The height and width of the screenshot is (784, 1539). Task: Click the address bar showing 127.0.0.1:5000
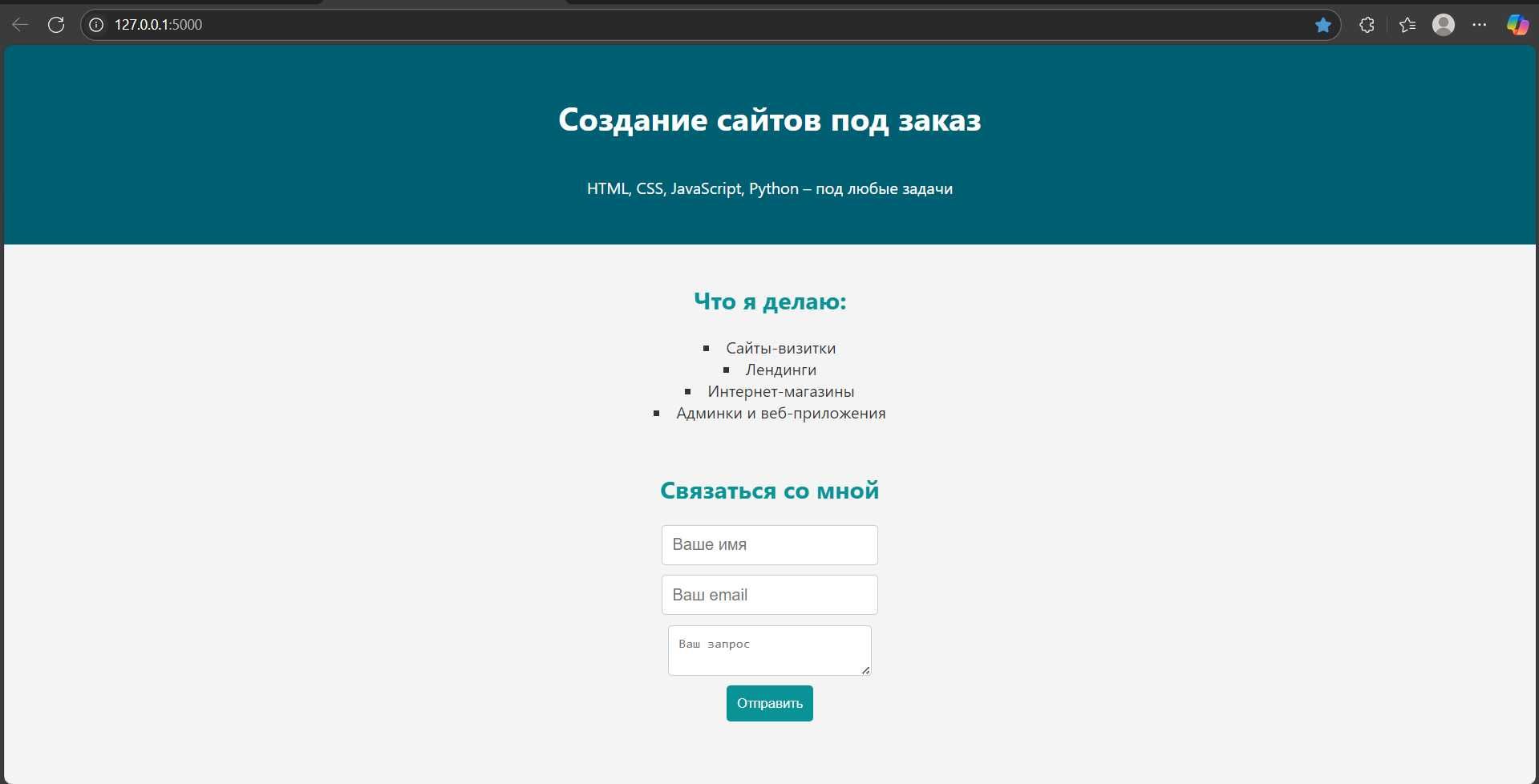click(x=710, y=25)
